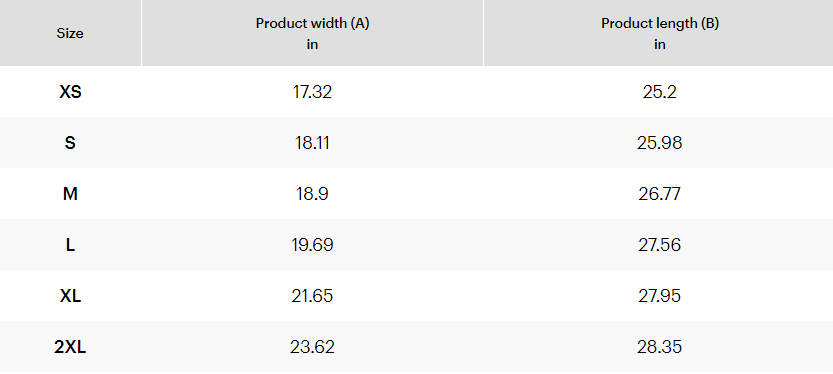Select the 28.35 length value
Screen dimensions: 833x374
pyautogui.click(x=660, y=347)
